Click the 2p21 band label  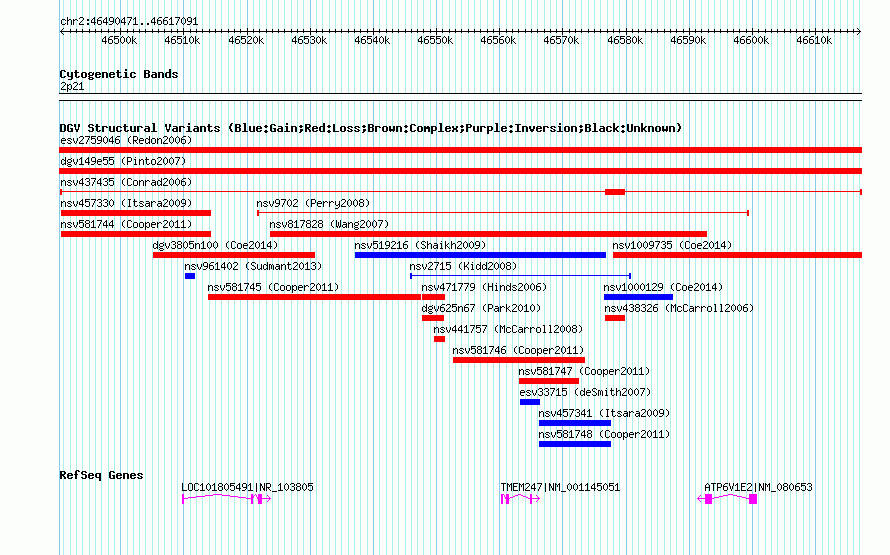(x=72, y=87)
